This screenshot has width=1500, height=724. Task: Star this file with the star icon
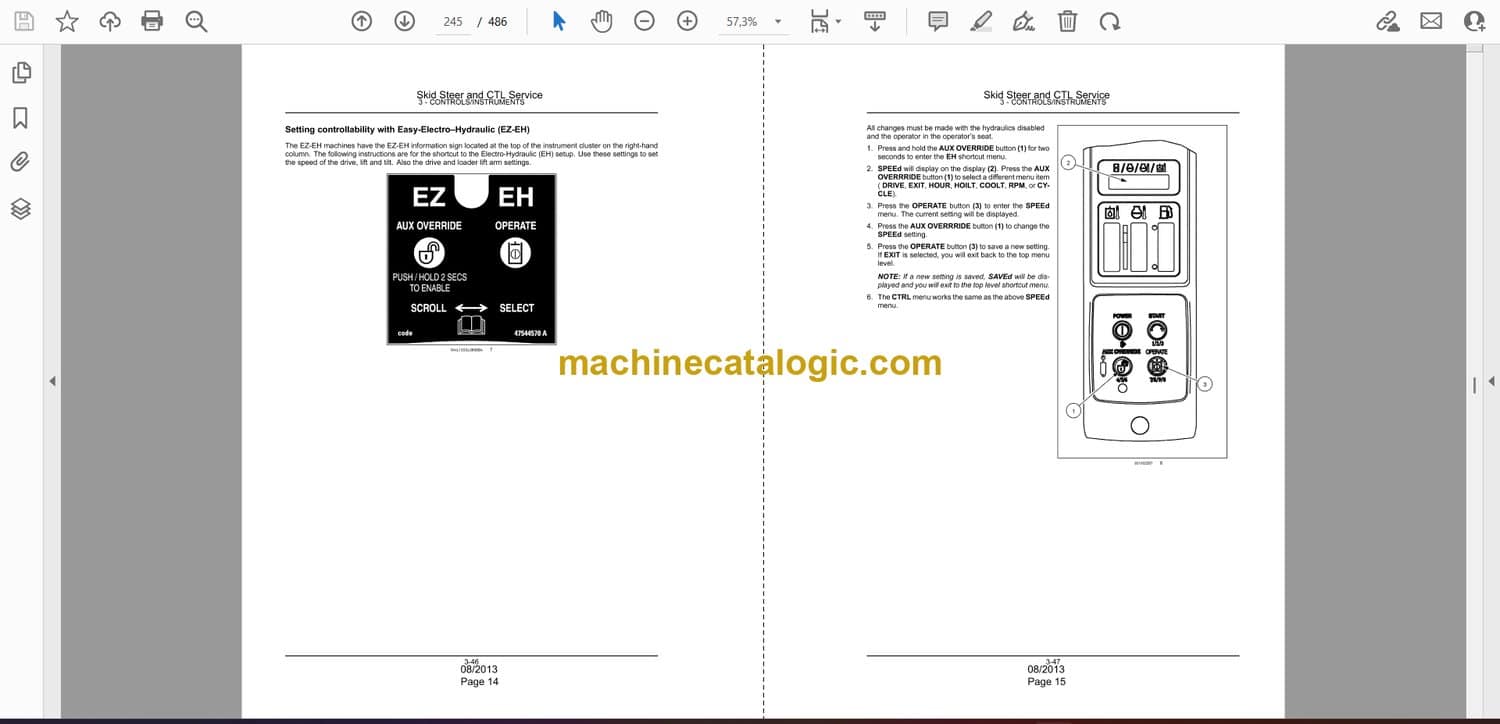point(67,21)
